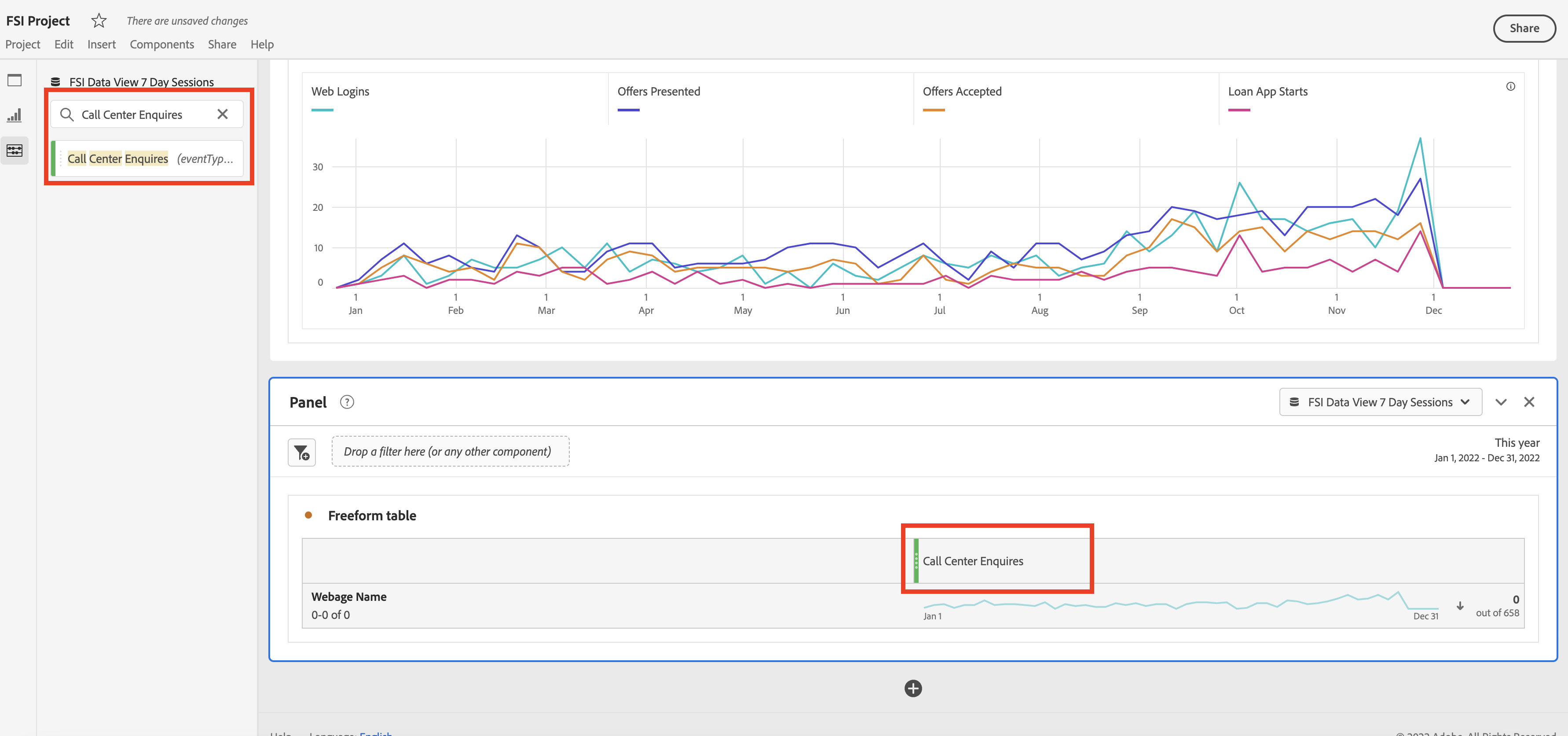Clear the component search text

(x=223, y=114)
